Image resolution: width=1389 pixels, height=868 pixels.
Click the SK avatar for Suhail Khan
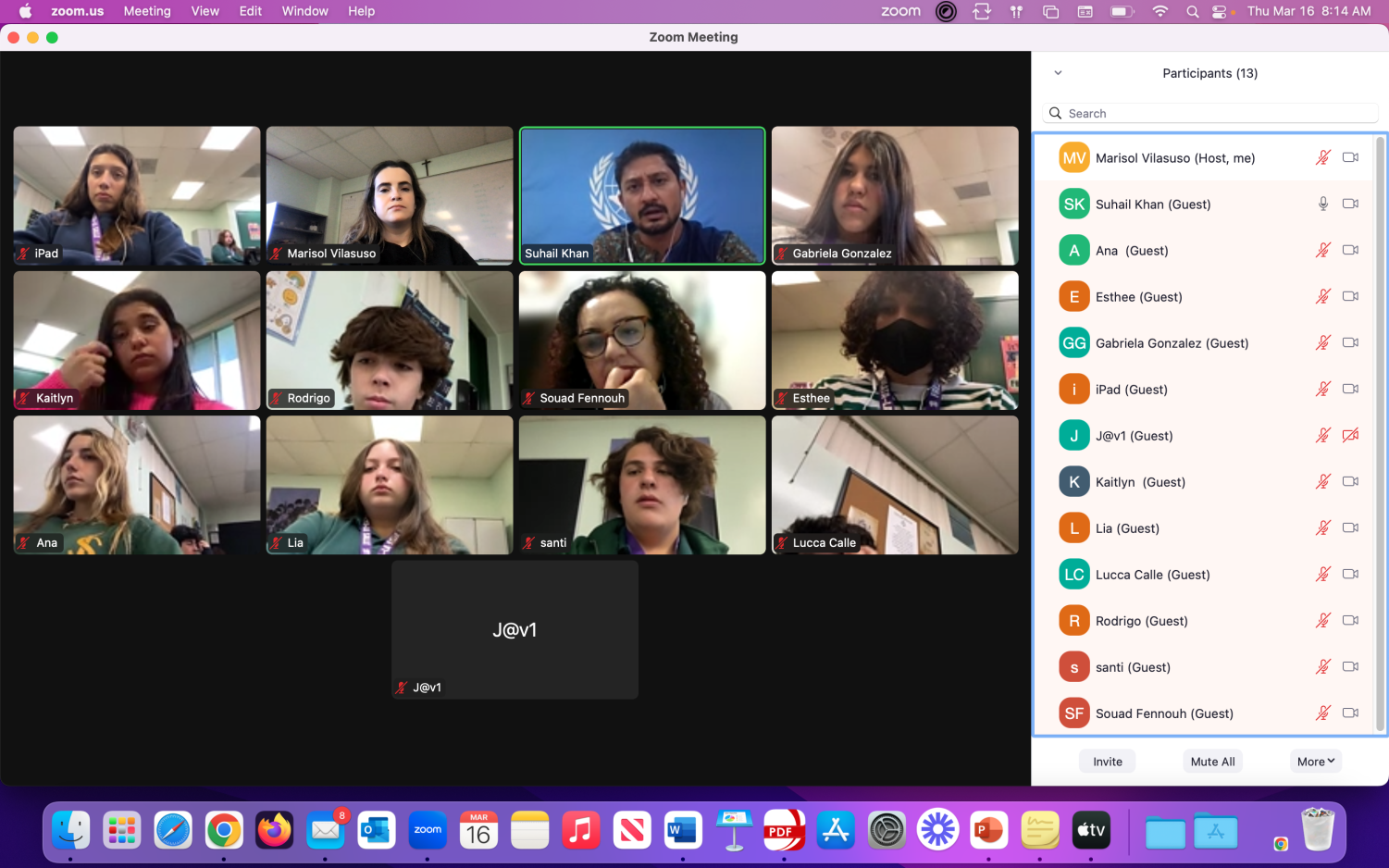(x=1074, y=205)
